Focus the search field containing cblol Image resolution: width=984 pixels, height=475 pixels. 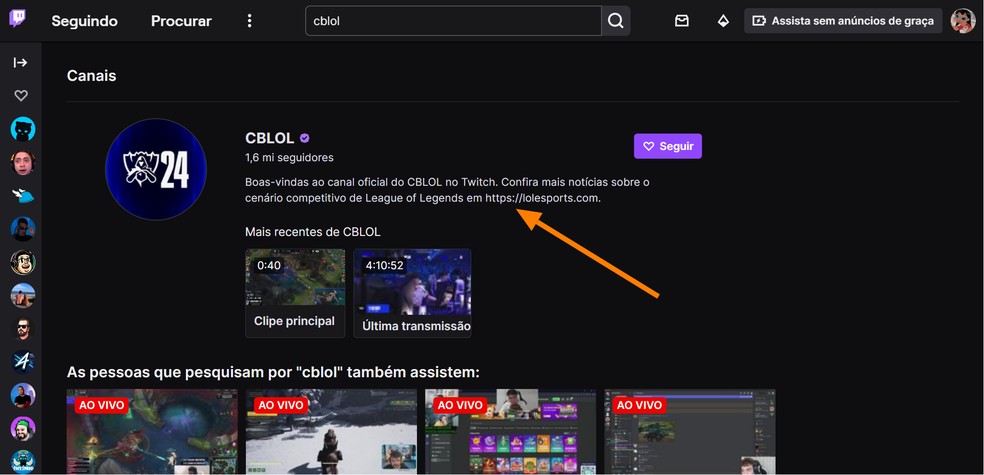pyautogui.click(x=453, y=21)
